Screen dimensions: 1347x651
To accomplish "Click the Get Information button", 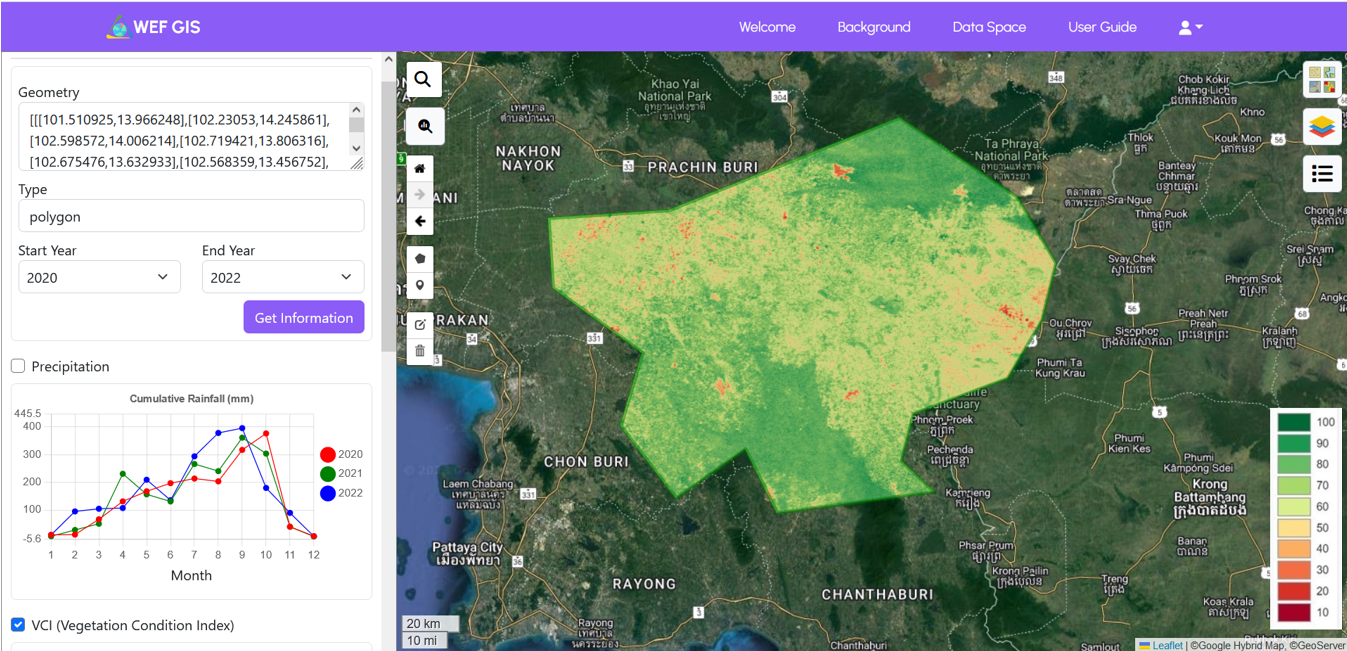I will click(x=304, y=317).
